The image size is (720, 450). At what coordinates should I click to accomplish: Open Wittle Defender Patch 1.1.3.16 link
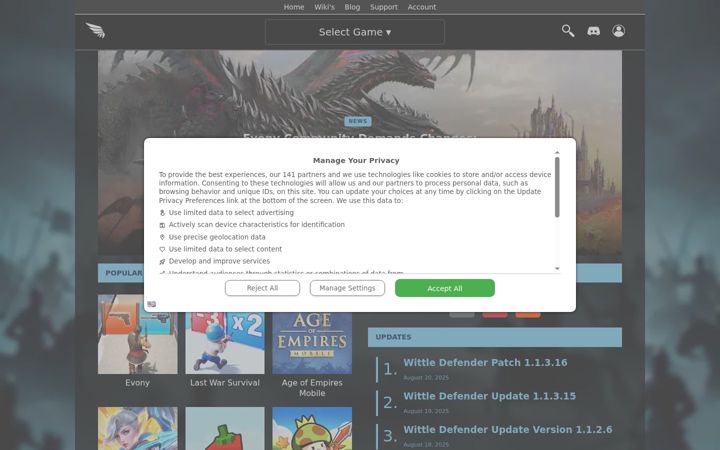pos(485,362)
